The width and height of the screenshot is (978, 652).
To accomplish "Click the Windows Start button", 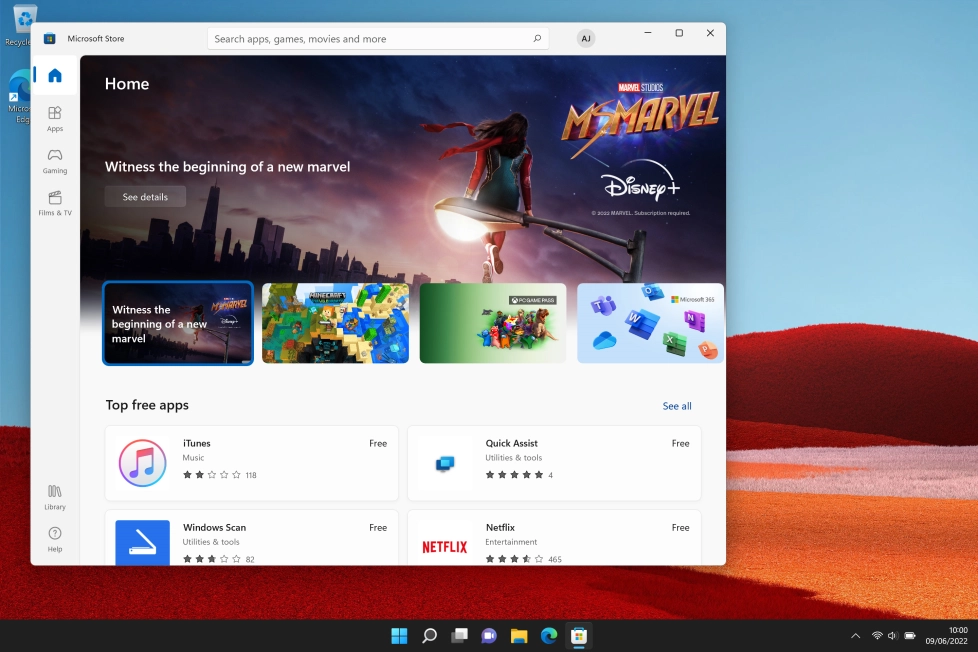I will (x=399, y=636).
